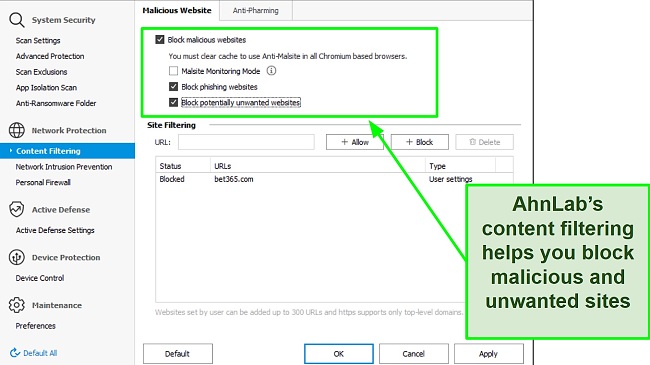Click the Device Protection heading

(66, 257)
